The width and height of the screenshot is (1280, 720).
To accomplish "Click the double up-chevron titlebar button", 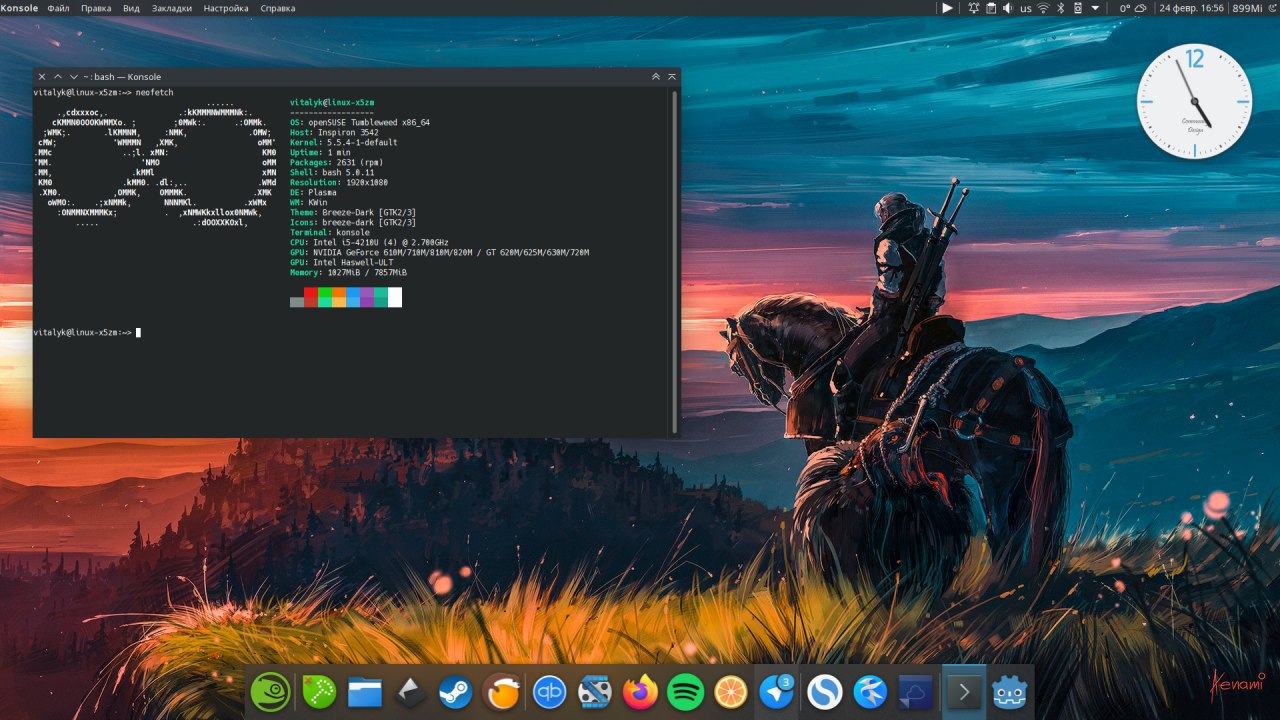I will tap(656, 77).
